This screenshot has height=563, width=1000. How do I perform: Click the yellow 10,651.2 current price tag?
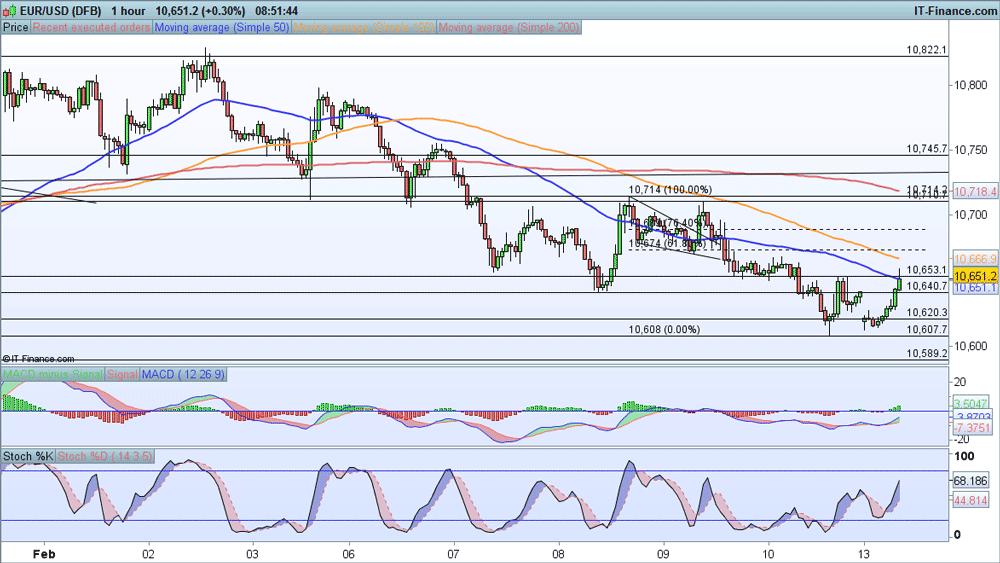point(974,276)
